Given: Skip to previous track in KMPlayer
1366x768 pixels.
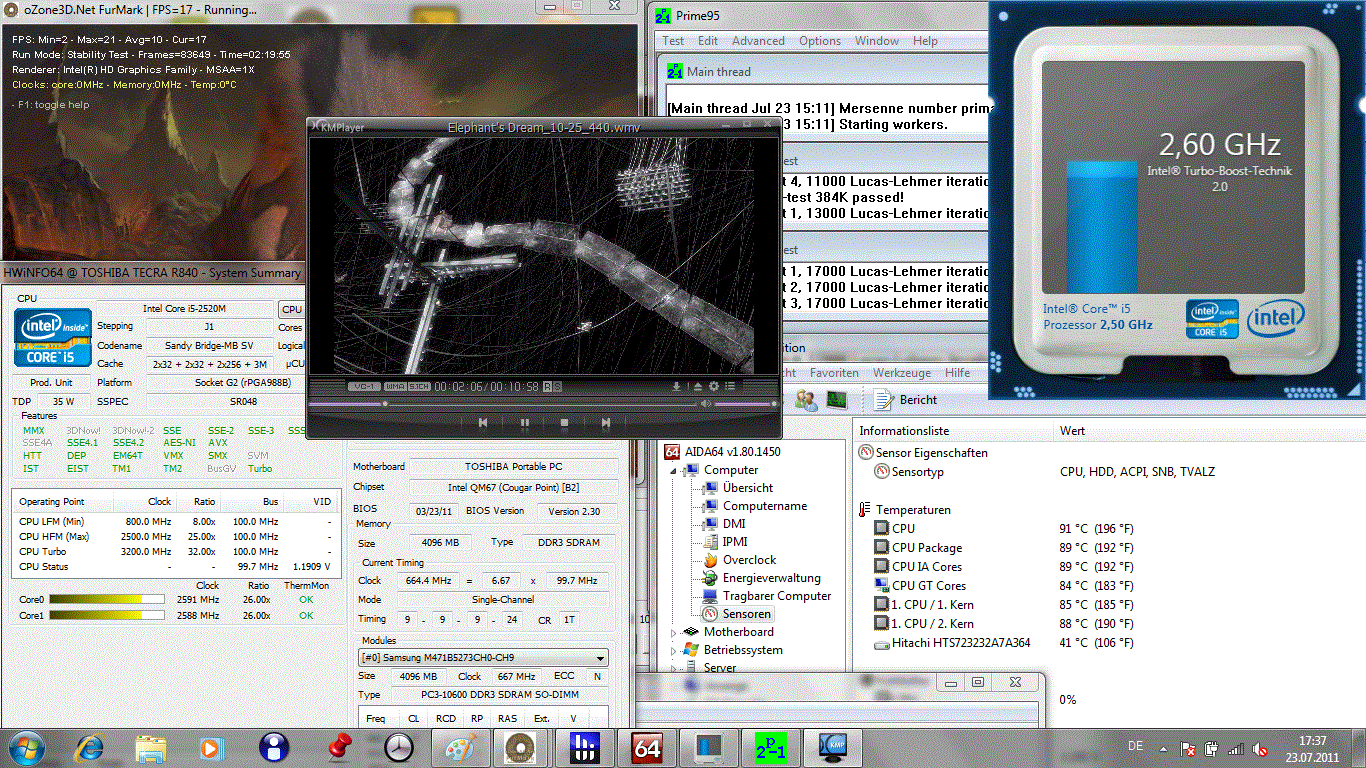Looking at the screenshot, I should 483,423.
